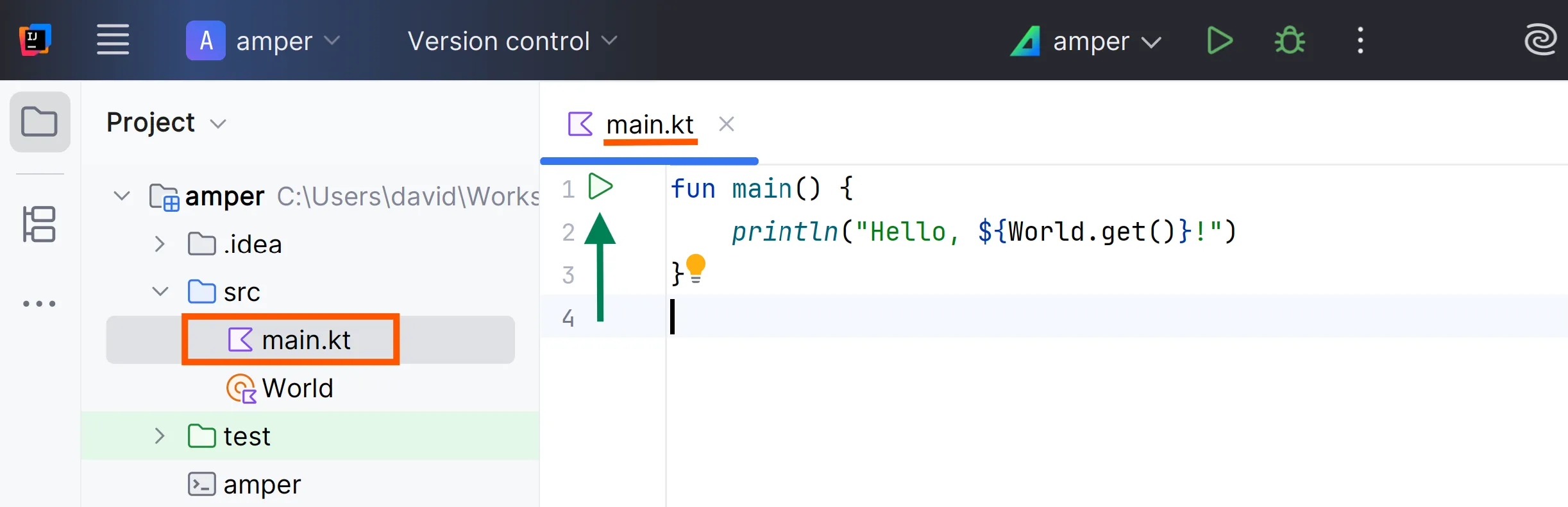Expand the test folder
The height and width of the screenshot is (507, 1568).
160,436
